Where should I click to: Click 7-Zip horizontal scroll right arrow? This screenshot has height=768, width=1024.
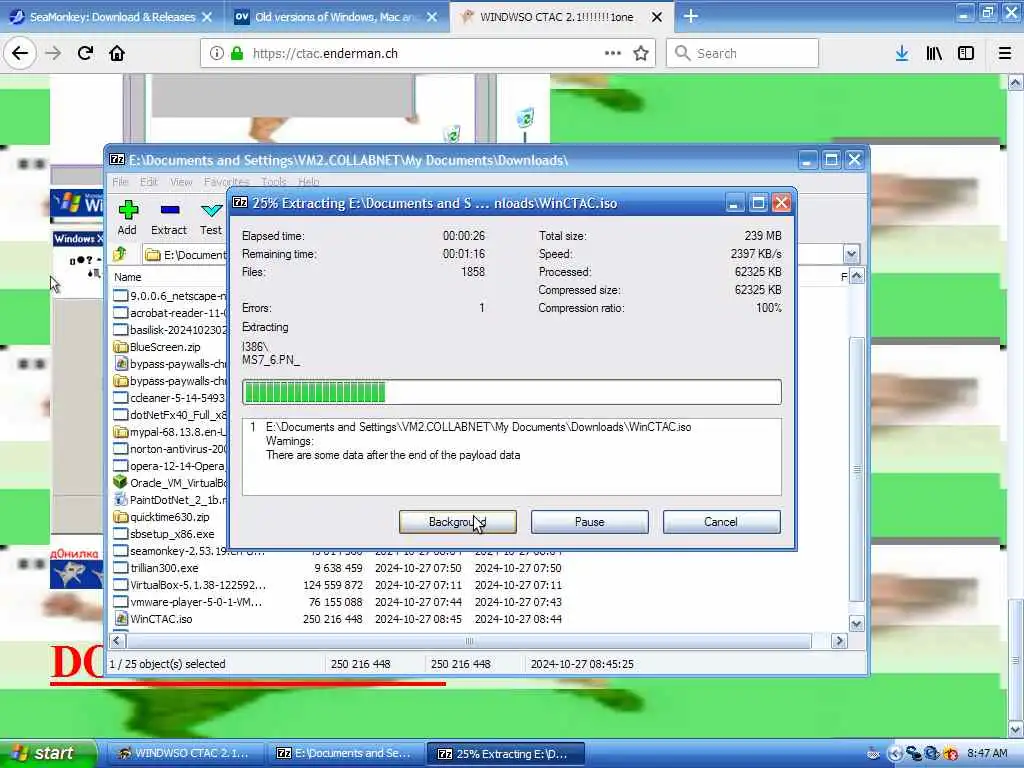pos(839,641)
